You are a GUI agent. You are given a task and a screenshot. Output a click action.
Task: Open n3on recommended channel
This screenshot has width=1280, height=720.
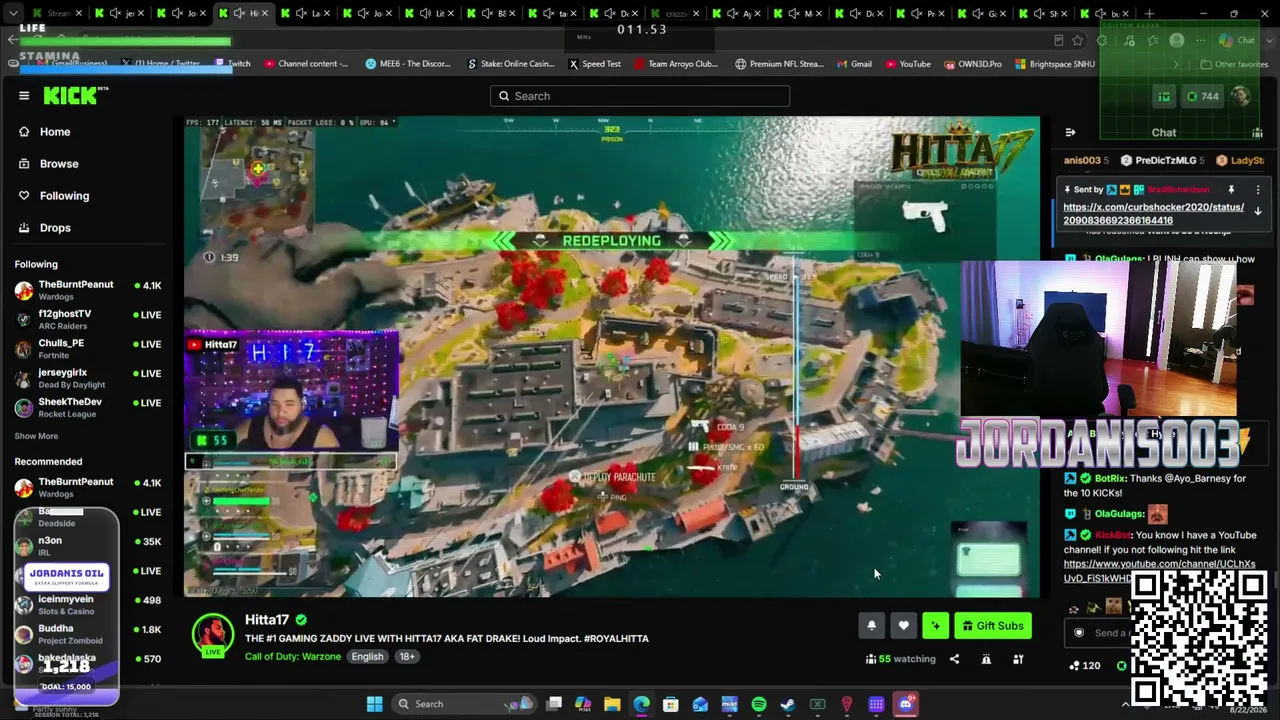pos(88,546)
